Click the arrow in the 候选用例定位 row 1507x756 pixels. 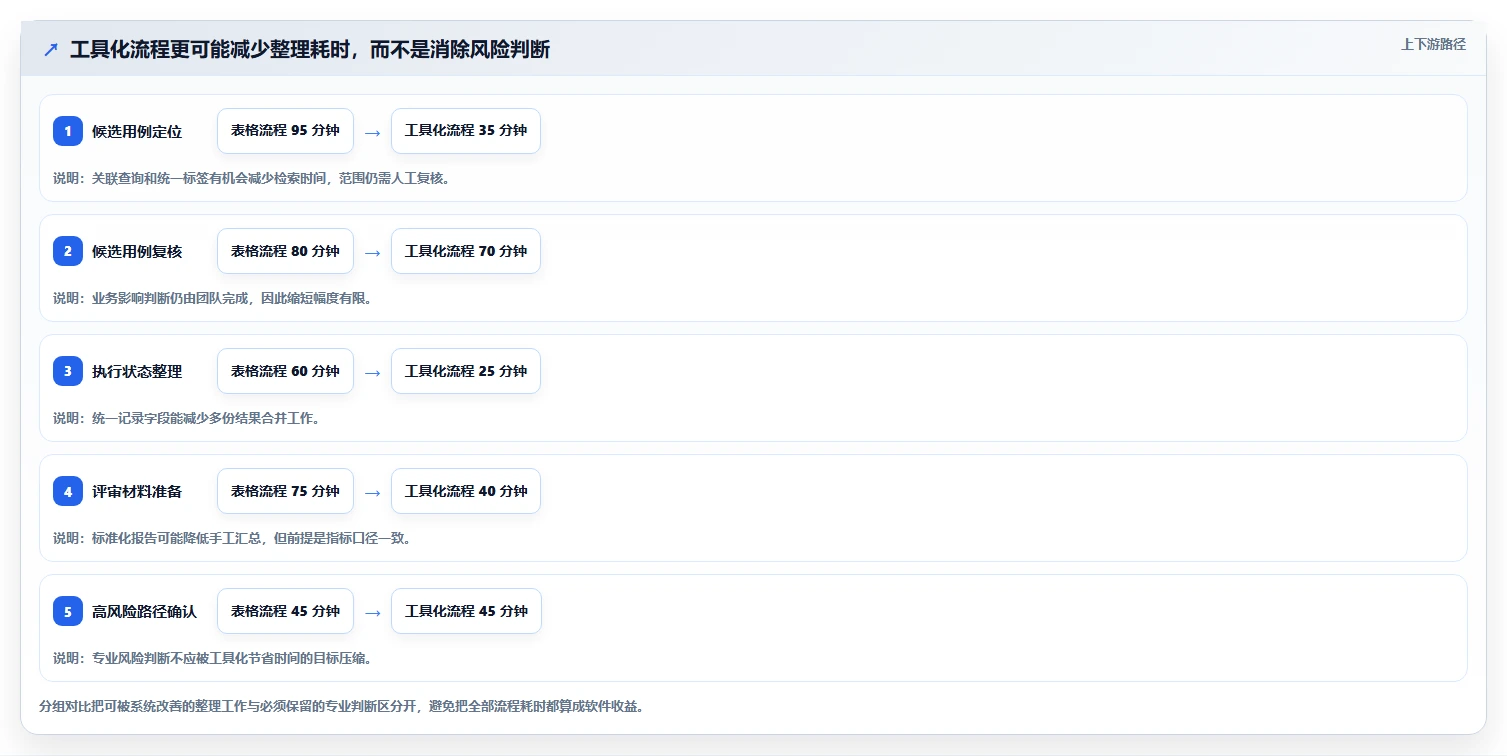pyautogui.click(x=372, y=132)
